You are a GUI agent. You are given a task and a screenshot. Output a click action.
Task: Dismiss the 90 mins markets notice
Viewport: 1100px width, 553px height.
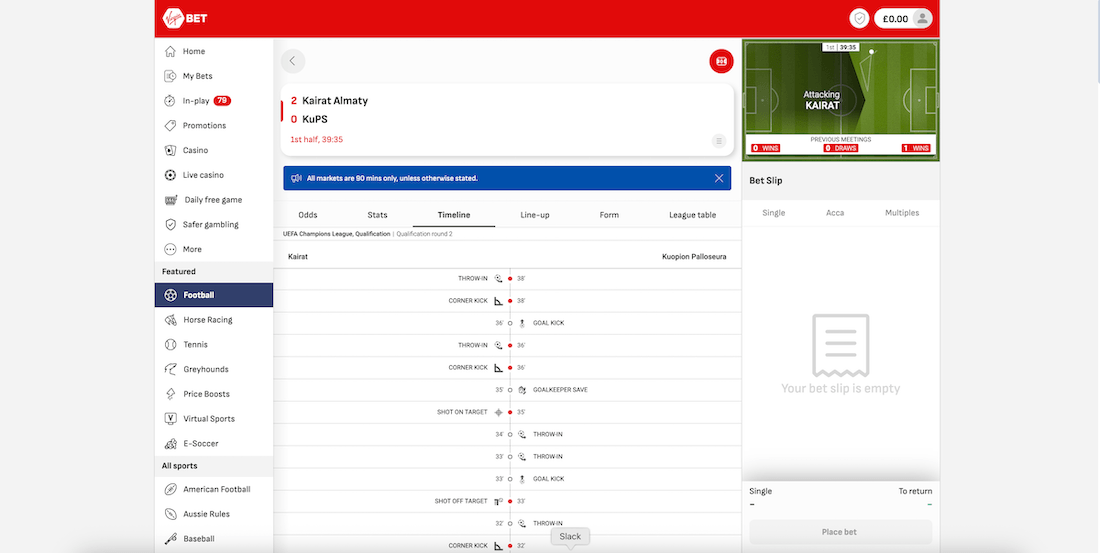tap(719, 178)
